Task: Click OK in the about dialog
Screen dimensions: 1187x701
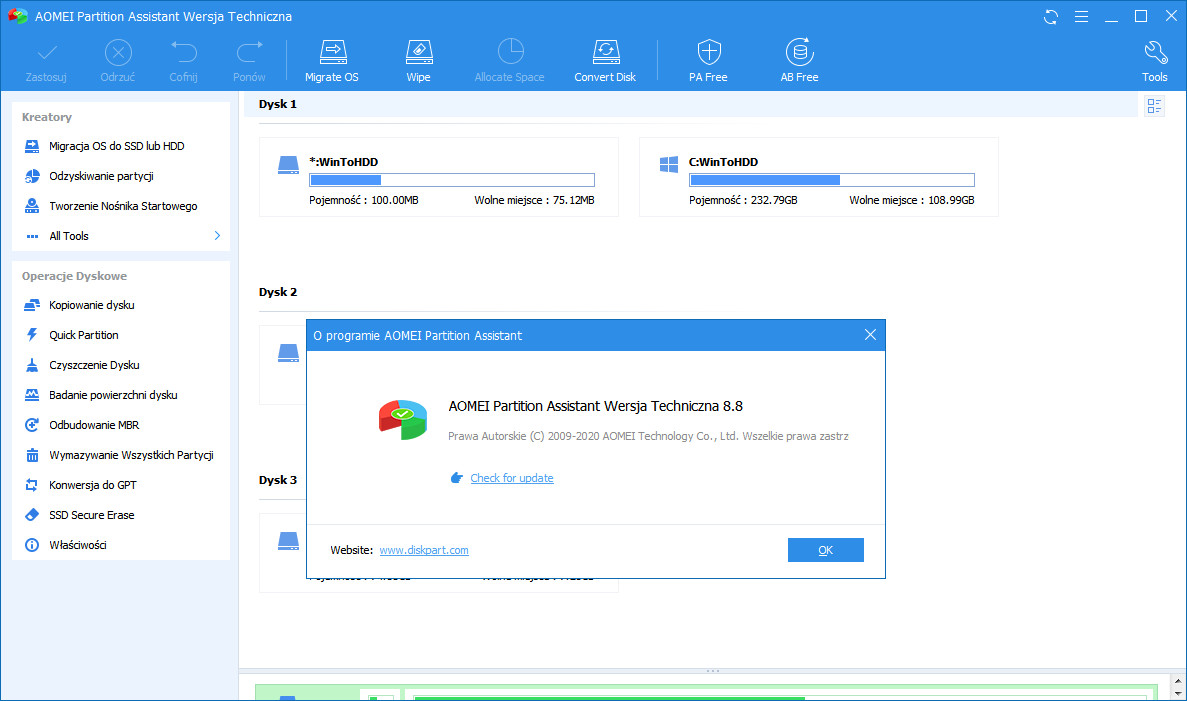Action: pos(826,550)
